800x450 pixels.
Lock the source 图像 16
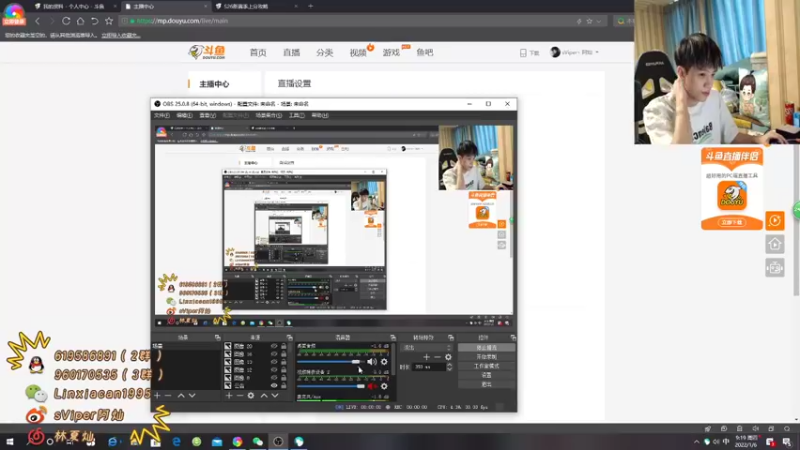(x=284, y=354)
